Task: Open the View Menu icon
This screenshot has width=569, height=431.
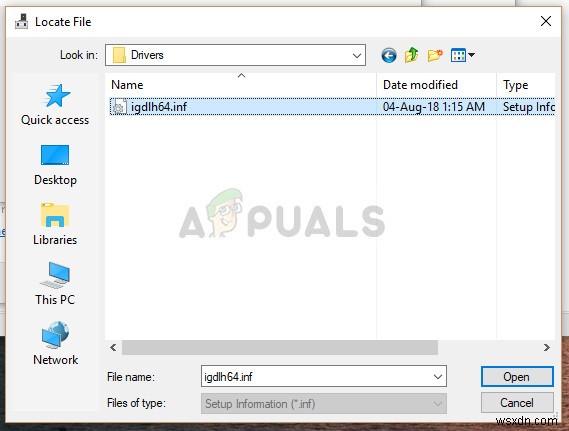Action: point(462,55)
